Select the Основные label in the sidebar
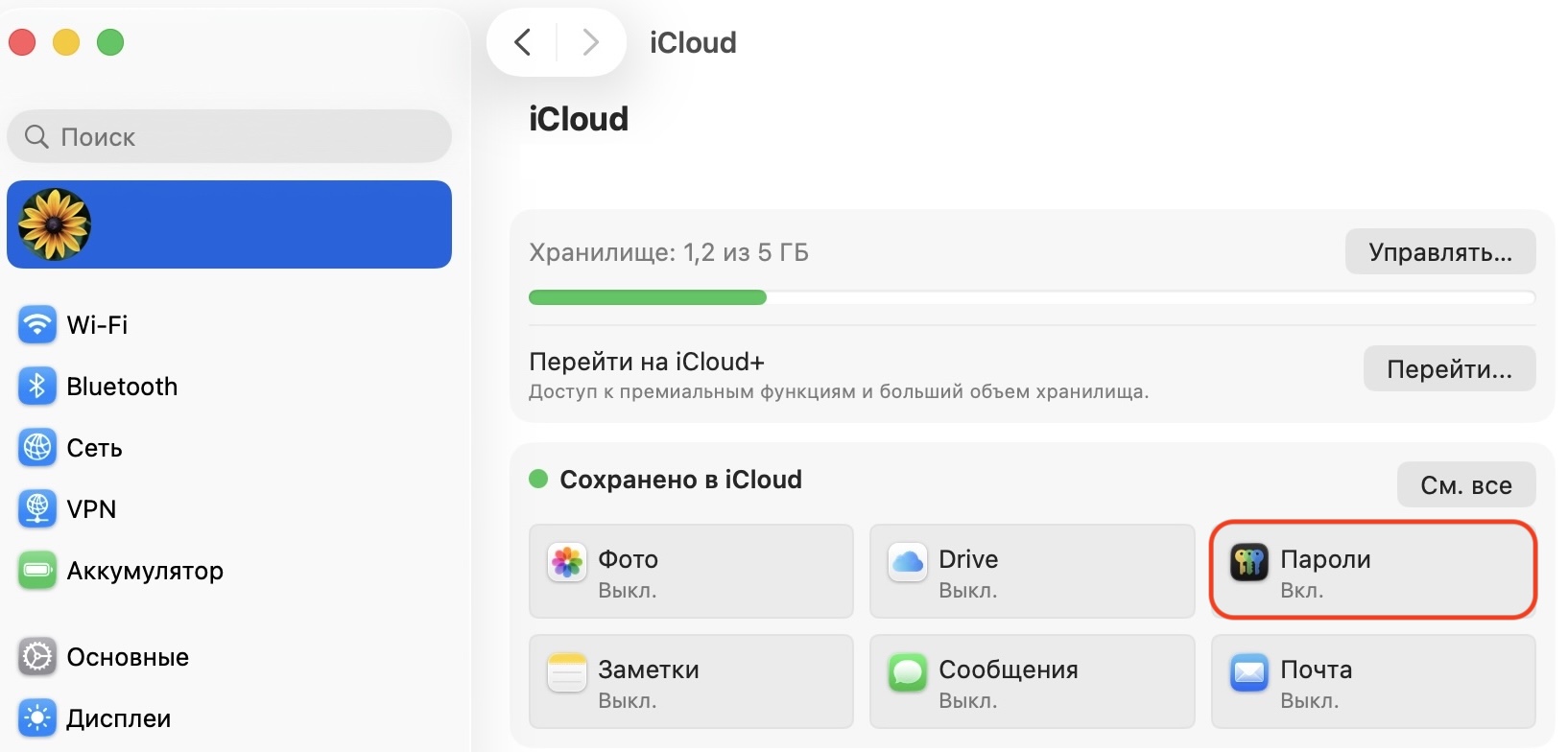The image size is (1568, 752). 128,657
